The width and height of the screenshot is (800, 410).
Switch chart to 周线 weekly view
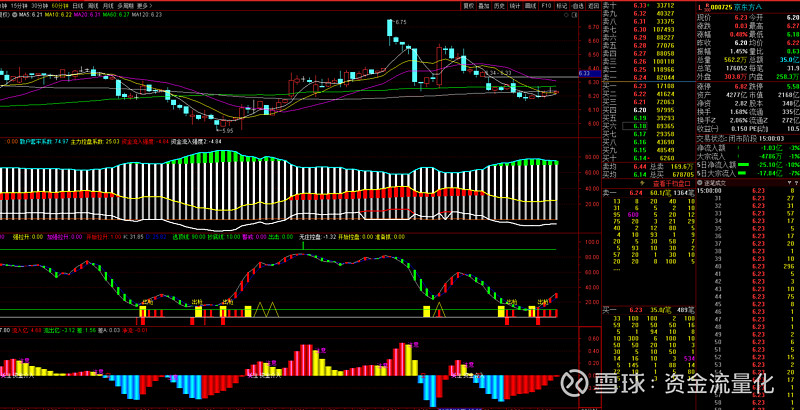(x=93, y=6)
